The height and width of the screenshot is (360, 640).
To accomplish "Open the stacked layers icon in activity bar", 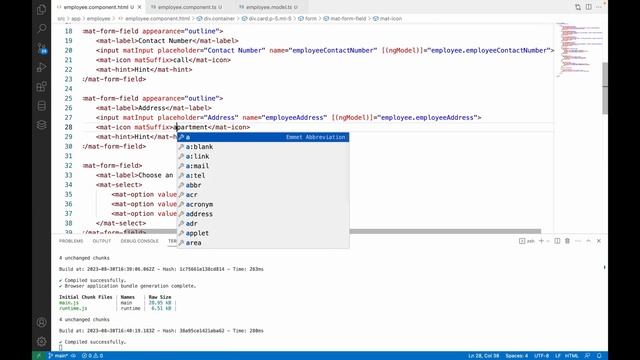I will pyautogui.click(x=42, y=125).
